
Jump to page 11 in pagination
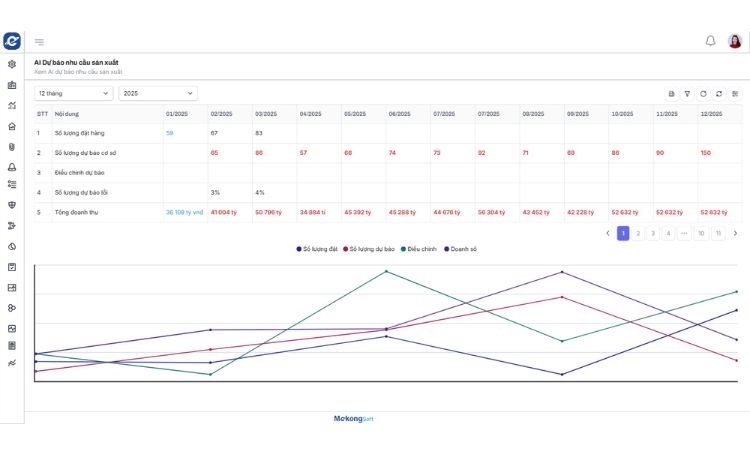pyautogui.click(x=718, y=233)
